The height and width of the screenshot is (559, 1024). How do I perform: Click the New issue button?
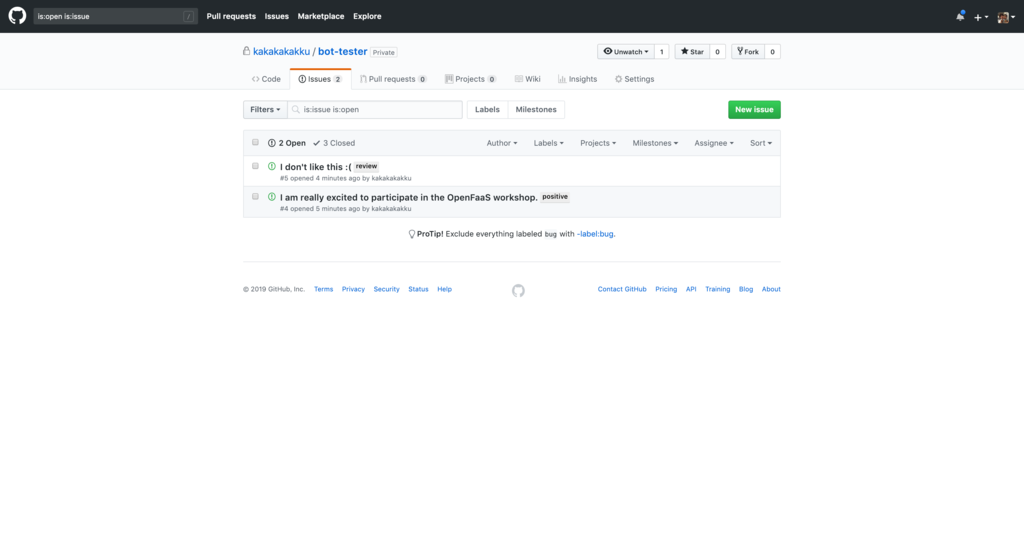(754, 110)
